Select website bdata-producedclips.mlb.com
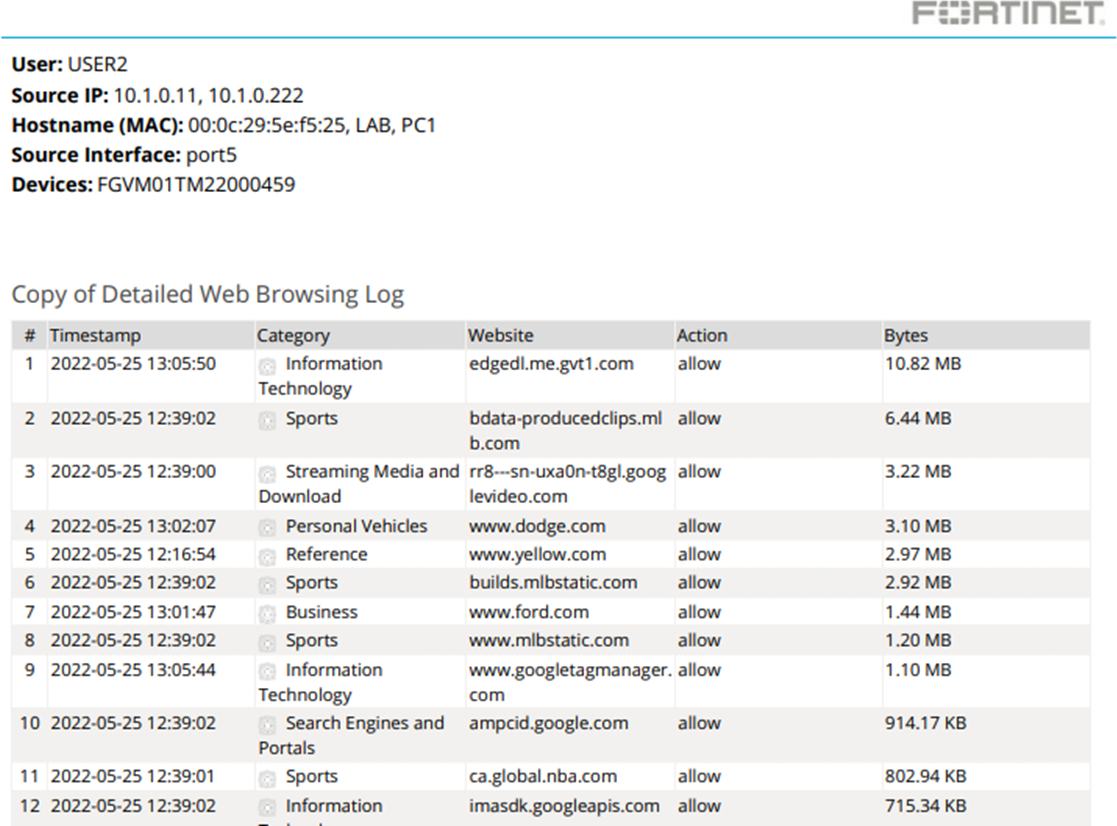 point(566,431)
